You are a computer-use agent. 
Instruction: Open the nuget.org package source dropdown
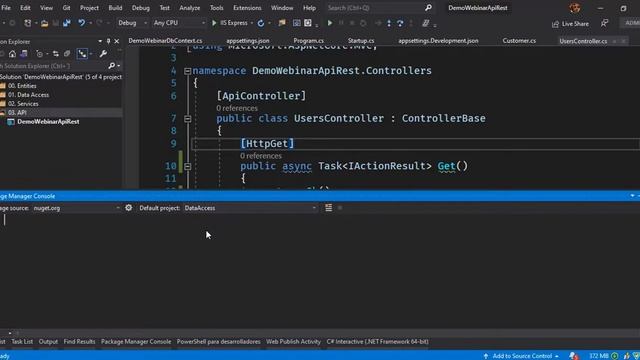(x=76, y=208)
